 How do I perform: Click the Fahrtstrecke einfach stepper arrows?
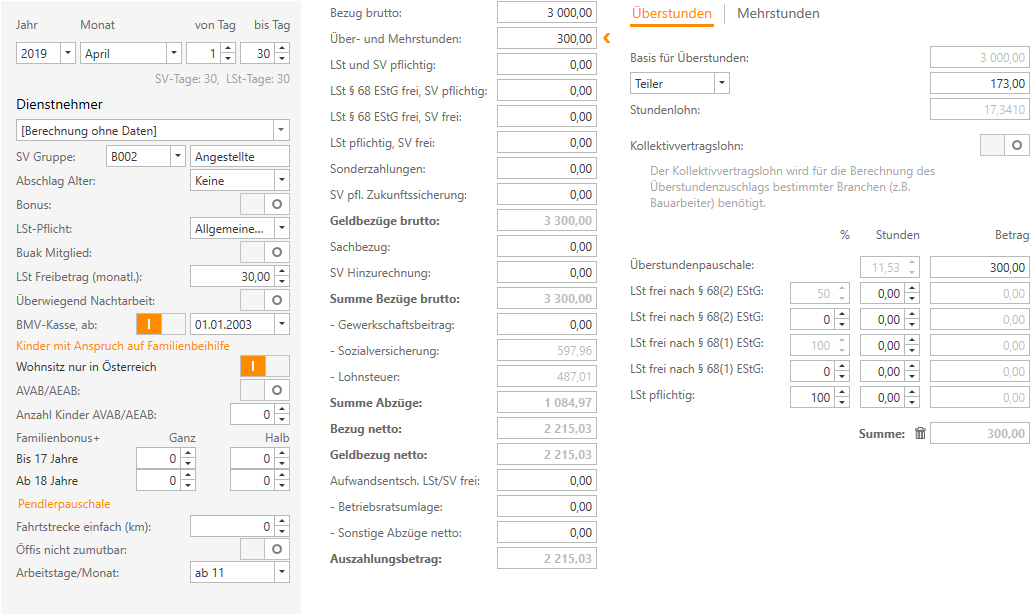282,526
